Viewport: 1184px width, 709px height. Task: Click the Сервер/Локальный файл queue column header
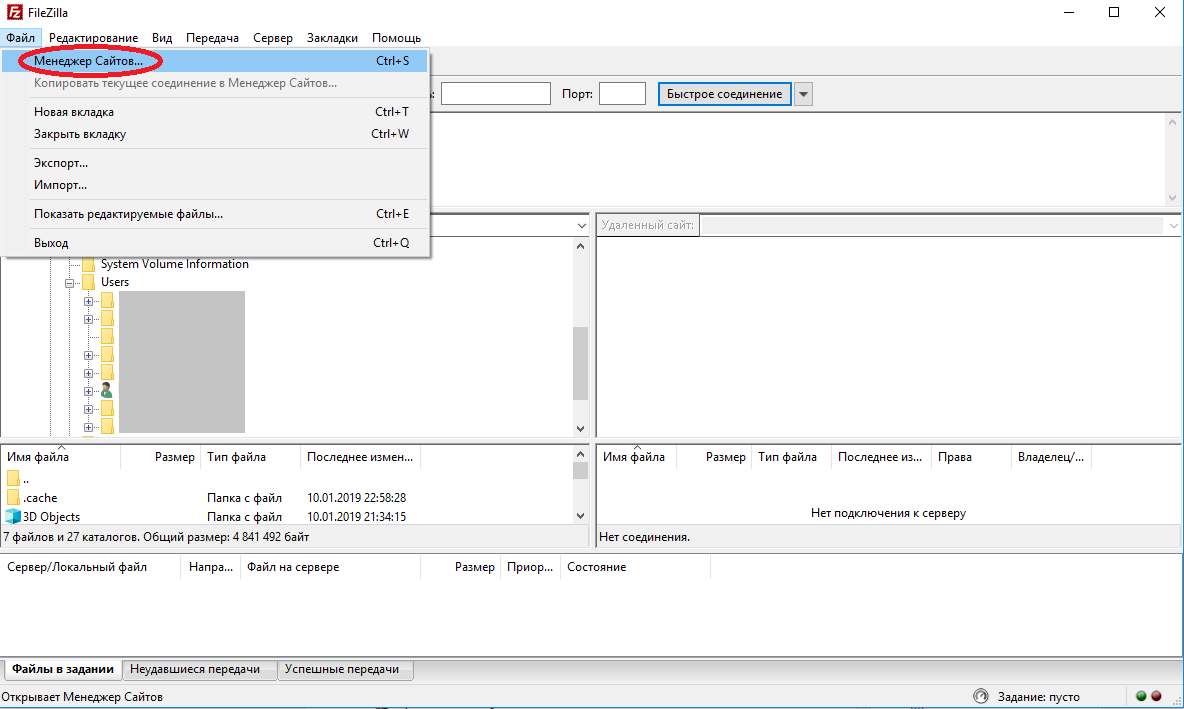[91, 567]
